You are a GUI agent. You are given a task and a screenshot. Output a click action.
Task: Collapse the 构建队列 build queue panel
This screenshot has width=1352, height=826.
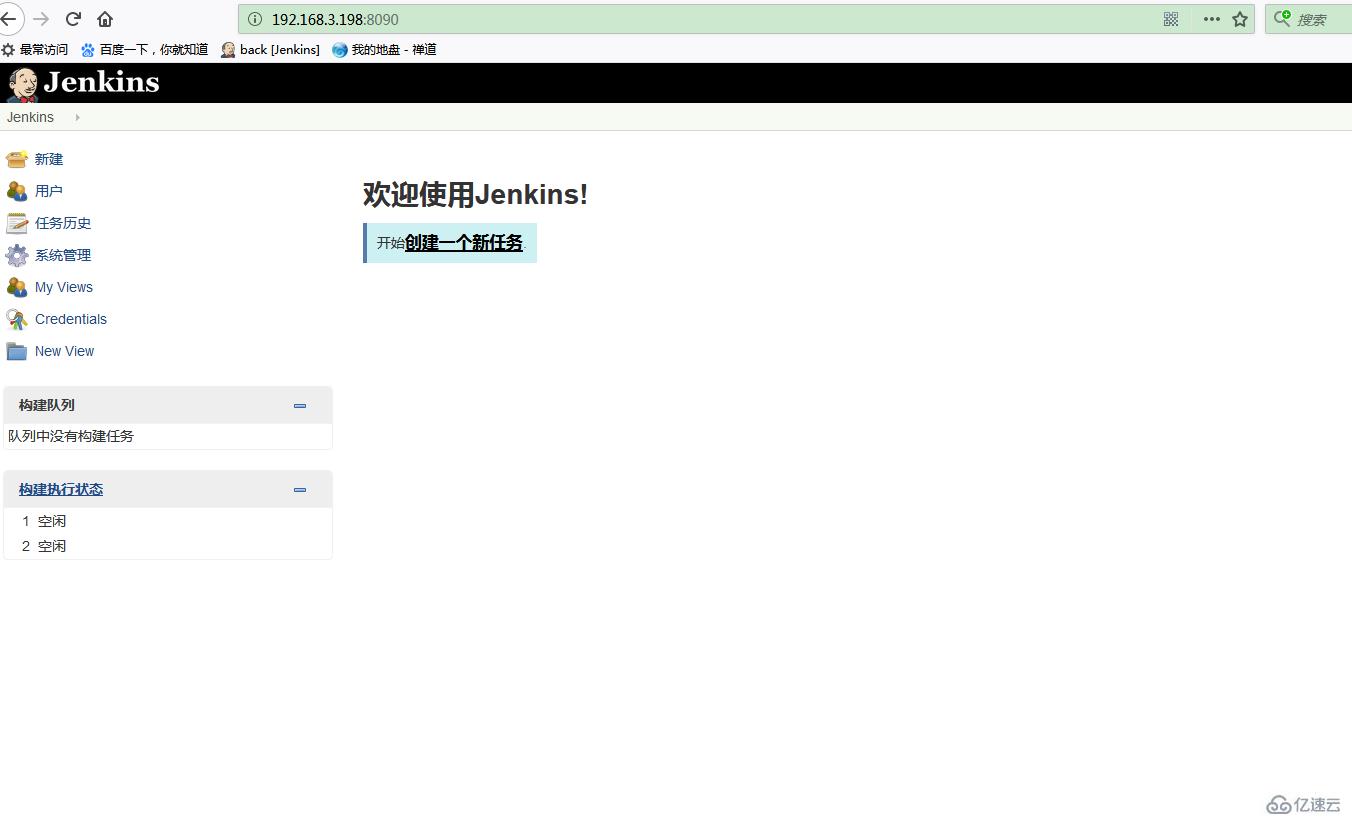300,406
